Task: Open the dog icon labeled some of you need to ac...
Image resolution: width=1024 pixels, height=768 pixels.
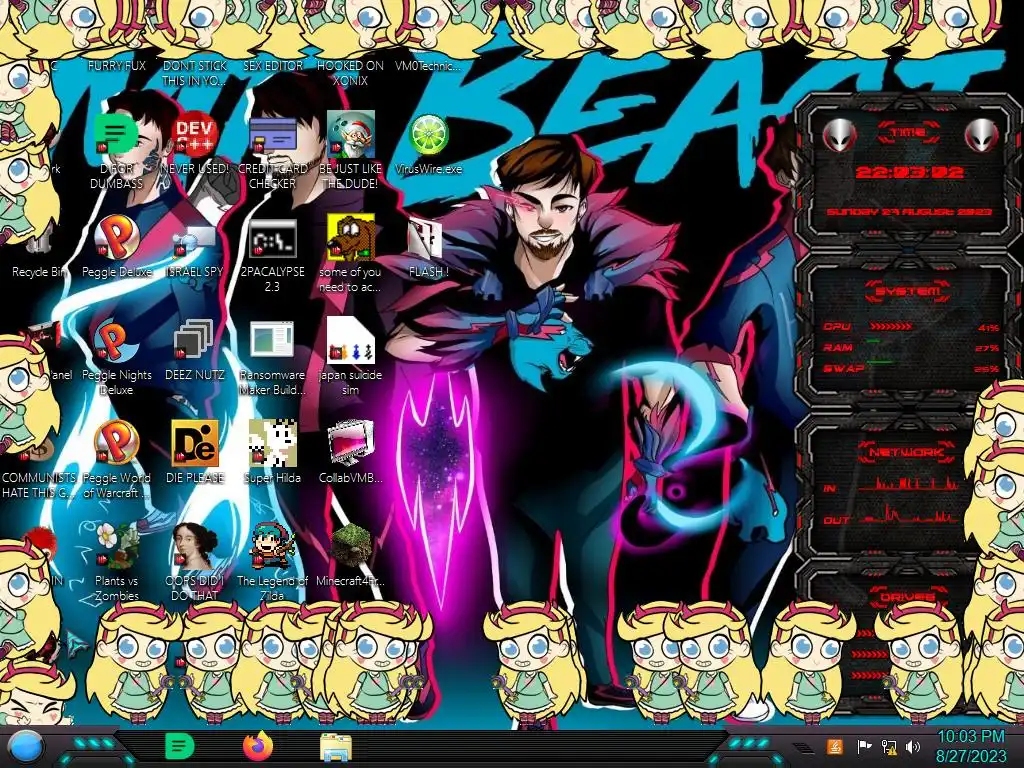Action: pos(350,238)
